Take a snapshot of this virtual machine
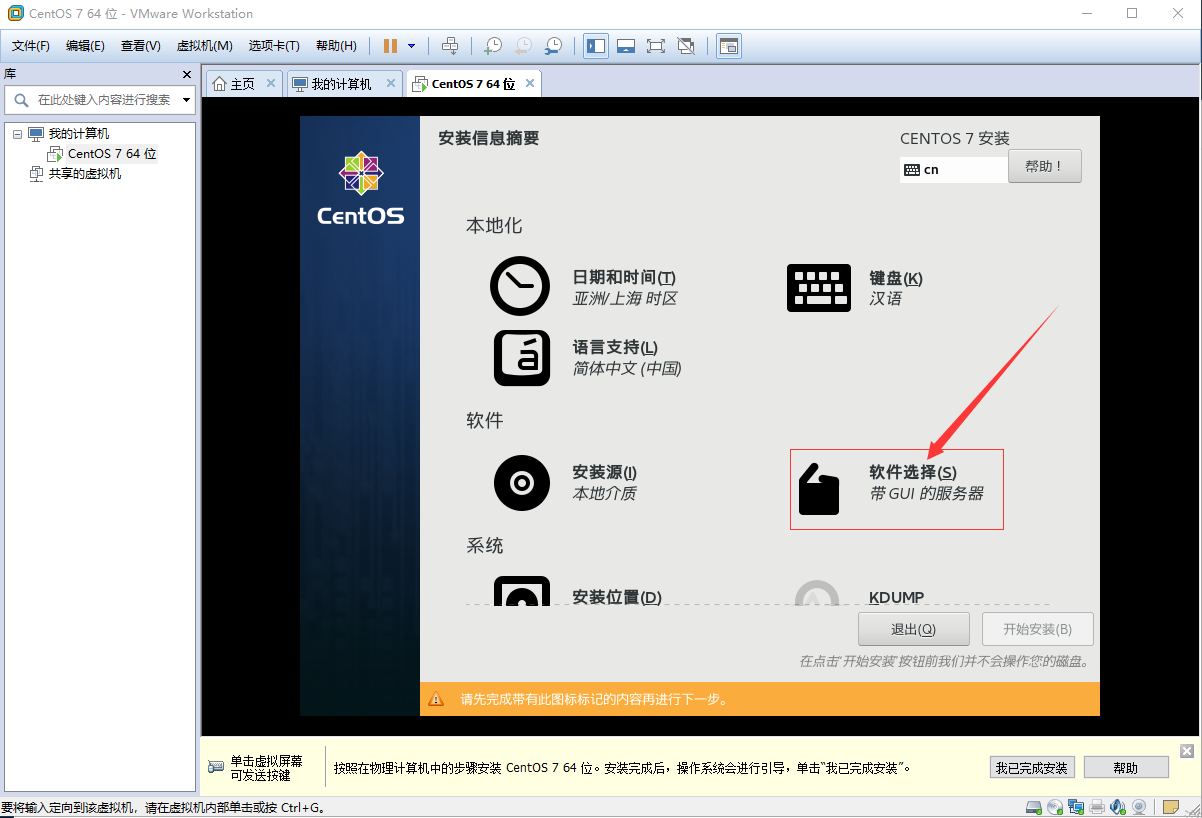The image size is (1202, 818). coord(493,46)
